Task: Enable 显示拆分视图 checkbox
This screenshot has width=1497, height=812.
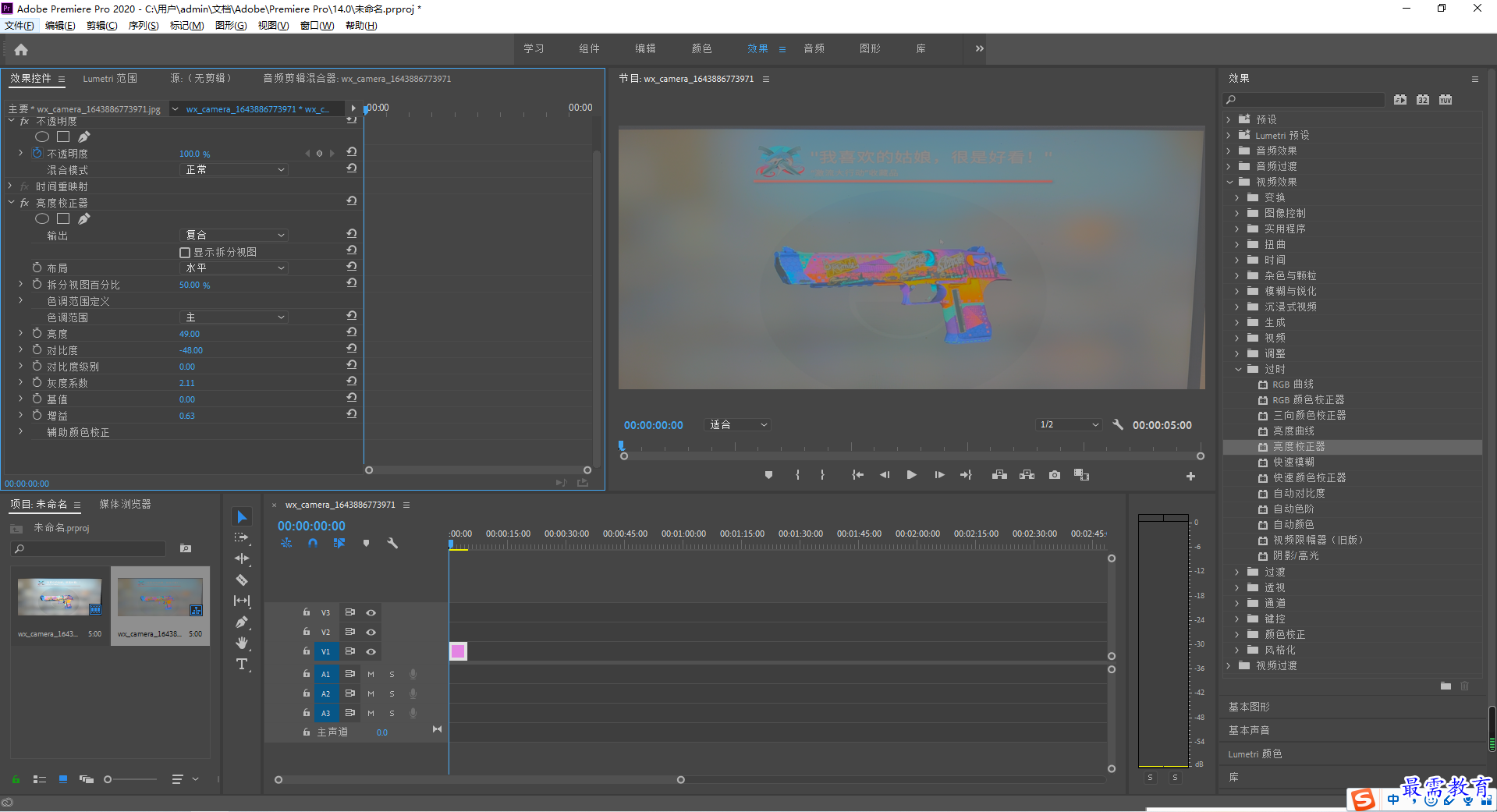Action: tap(185, 253)
